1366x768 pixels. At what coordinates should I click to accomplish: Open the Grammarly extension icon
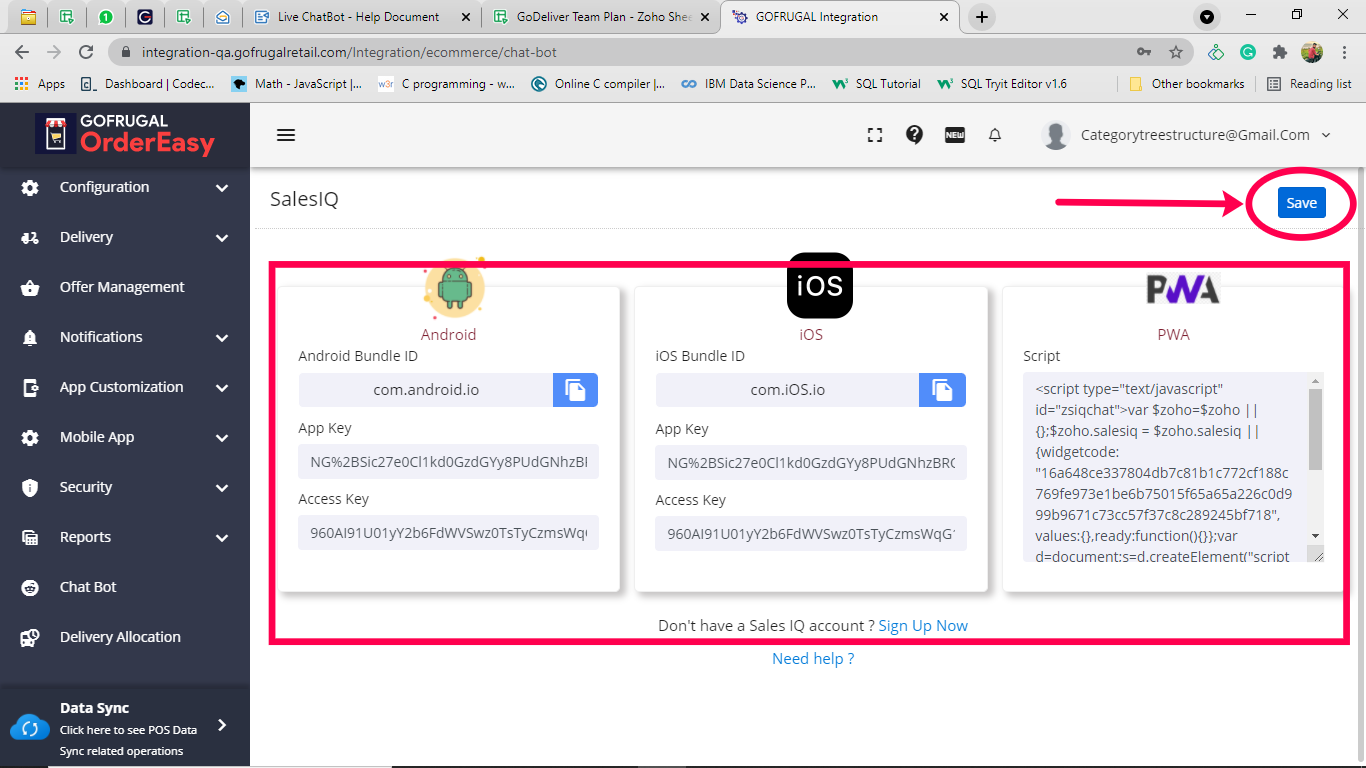pos(1248,52)
